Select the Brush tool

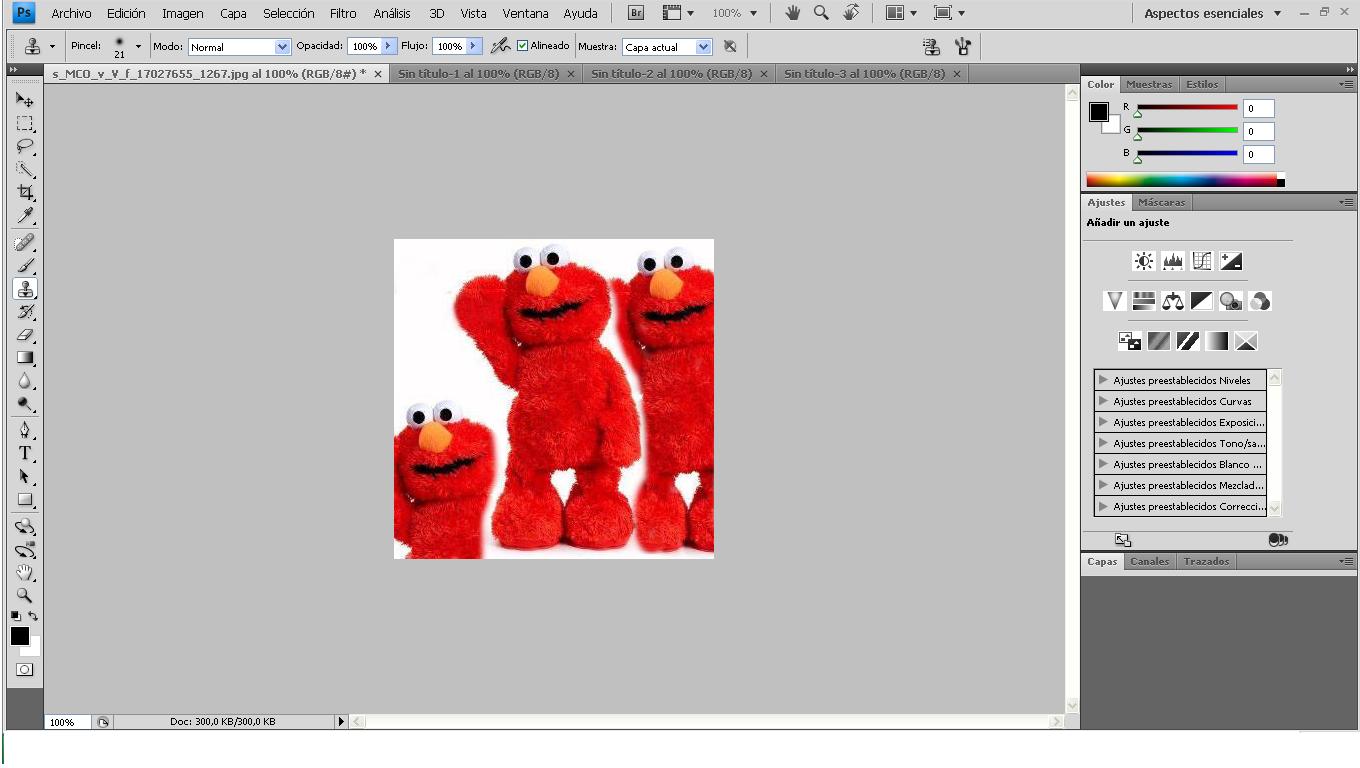click(x=25, y=265)
